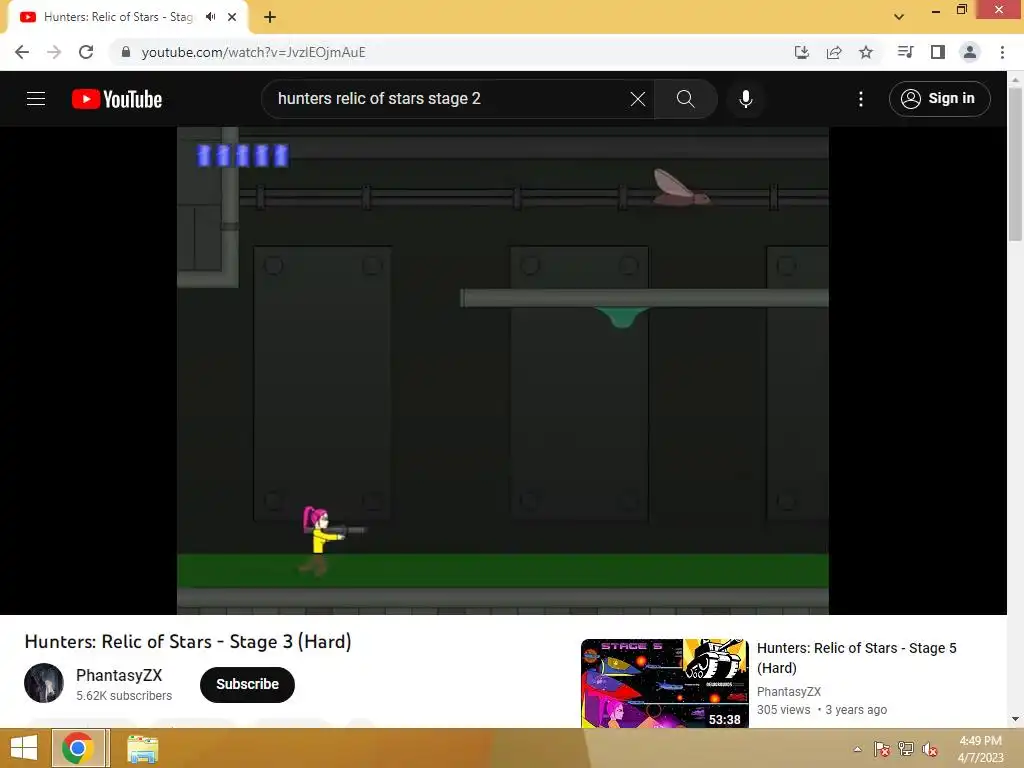The width and height of the screenshot is (1024, 768).
Task: Click the lock icon in the address bar
Action: pos(126,52)
